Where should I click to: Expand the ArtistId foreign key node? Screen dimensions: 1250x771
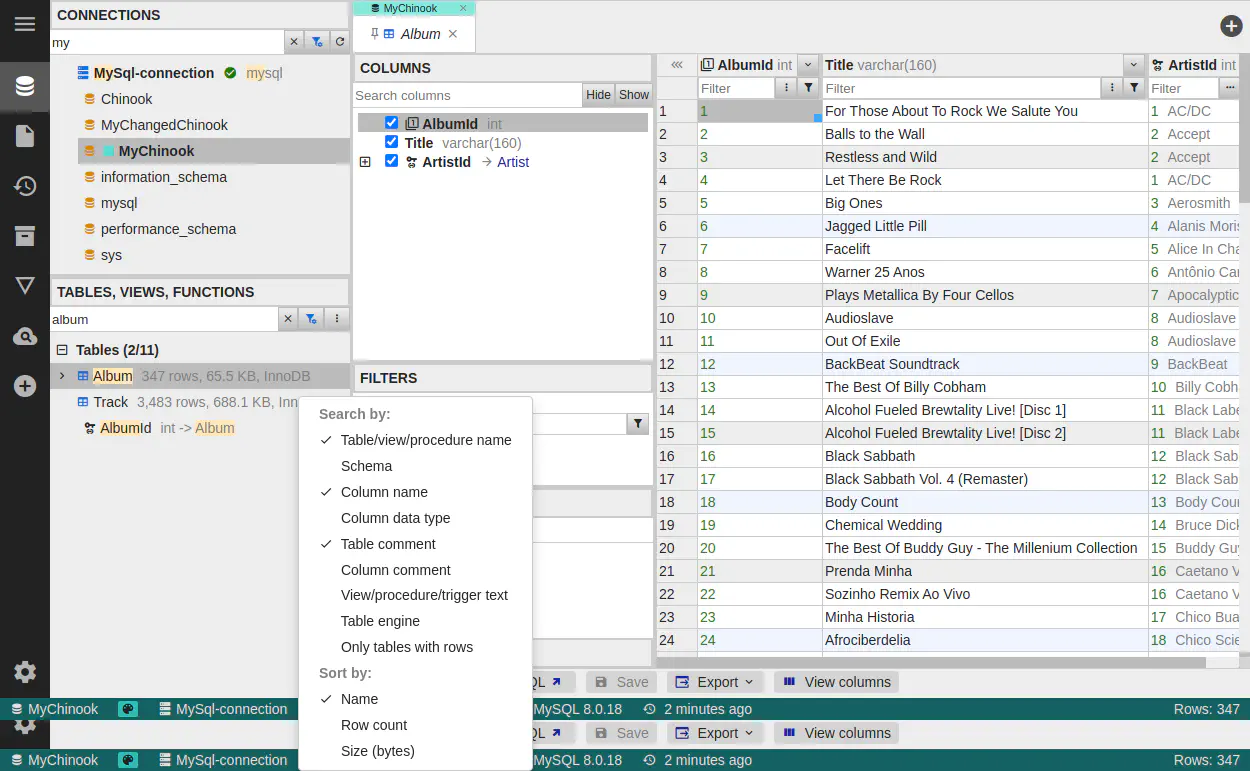coord(365,162)
